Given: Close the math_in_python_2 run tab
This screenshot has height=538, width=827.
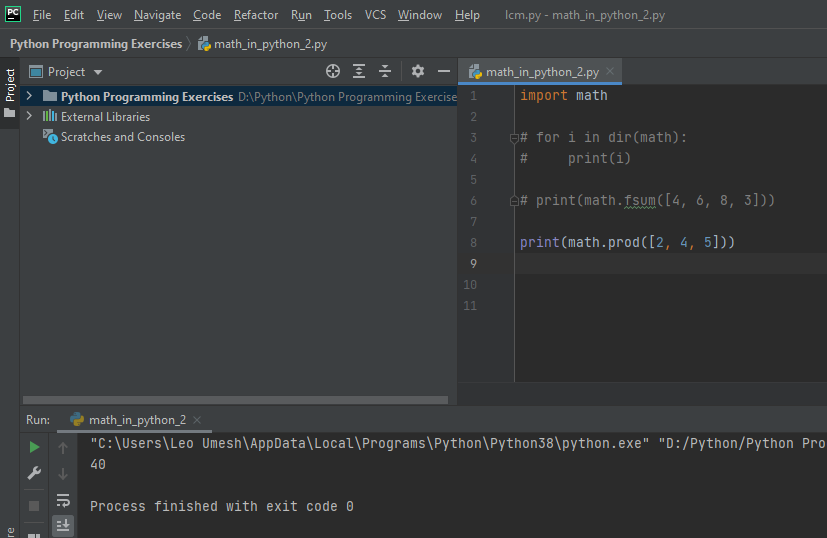Looking at the screenshot, I should [x=197, y=420].
